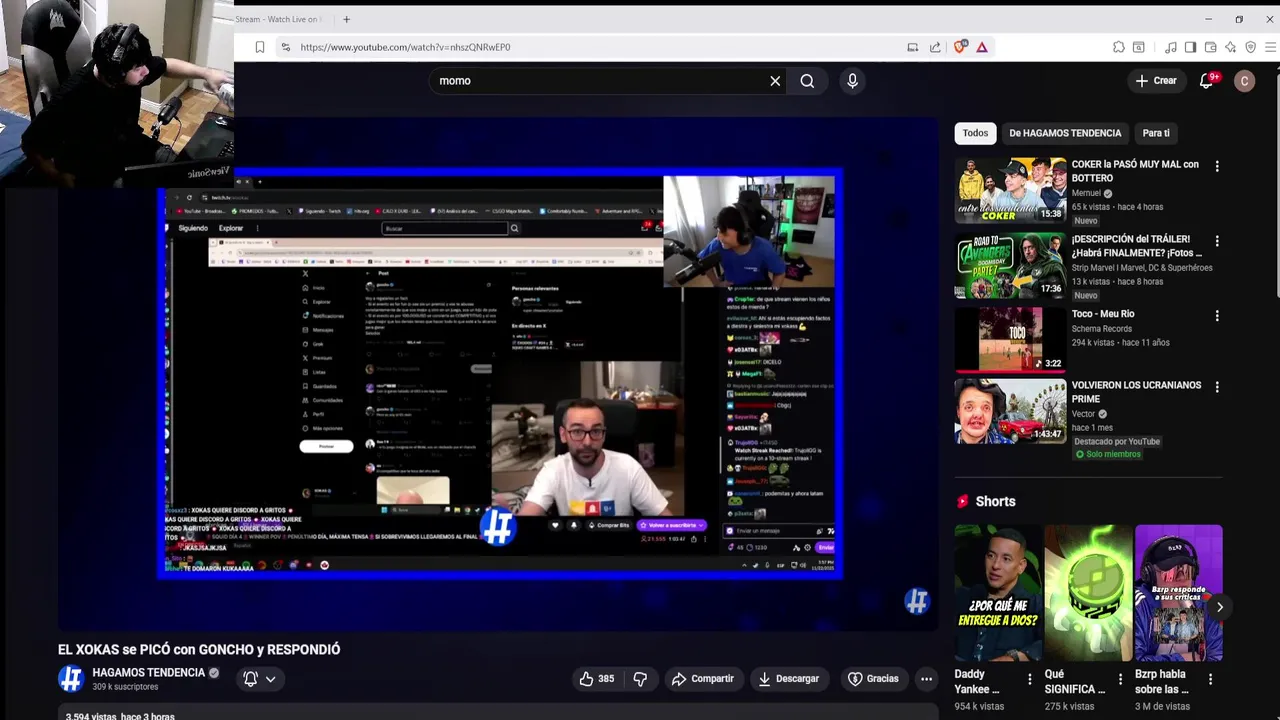Click the channel watermark in player corner
The image size is (1280, 720).
(917, 601)
